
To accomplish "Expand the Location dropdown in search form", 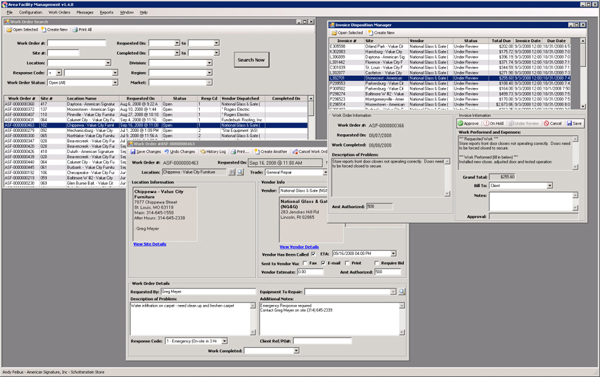I will (108, 63).
